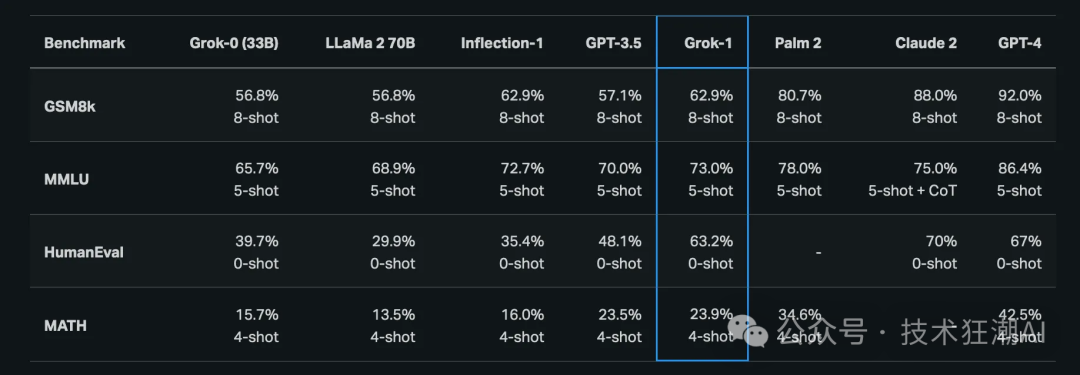This screenshot has width=1080, height=375.
Task: Select the MATH row label
Action: click(65, 325)
